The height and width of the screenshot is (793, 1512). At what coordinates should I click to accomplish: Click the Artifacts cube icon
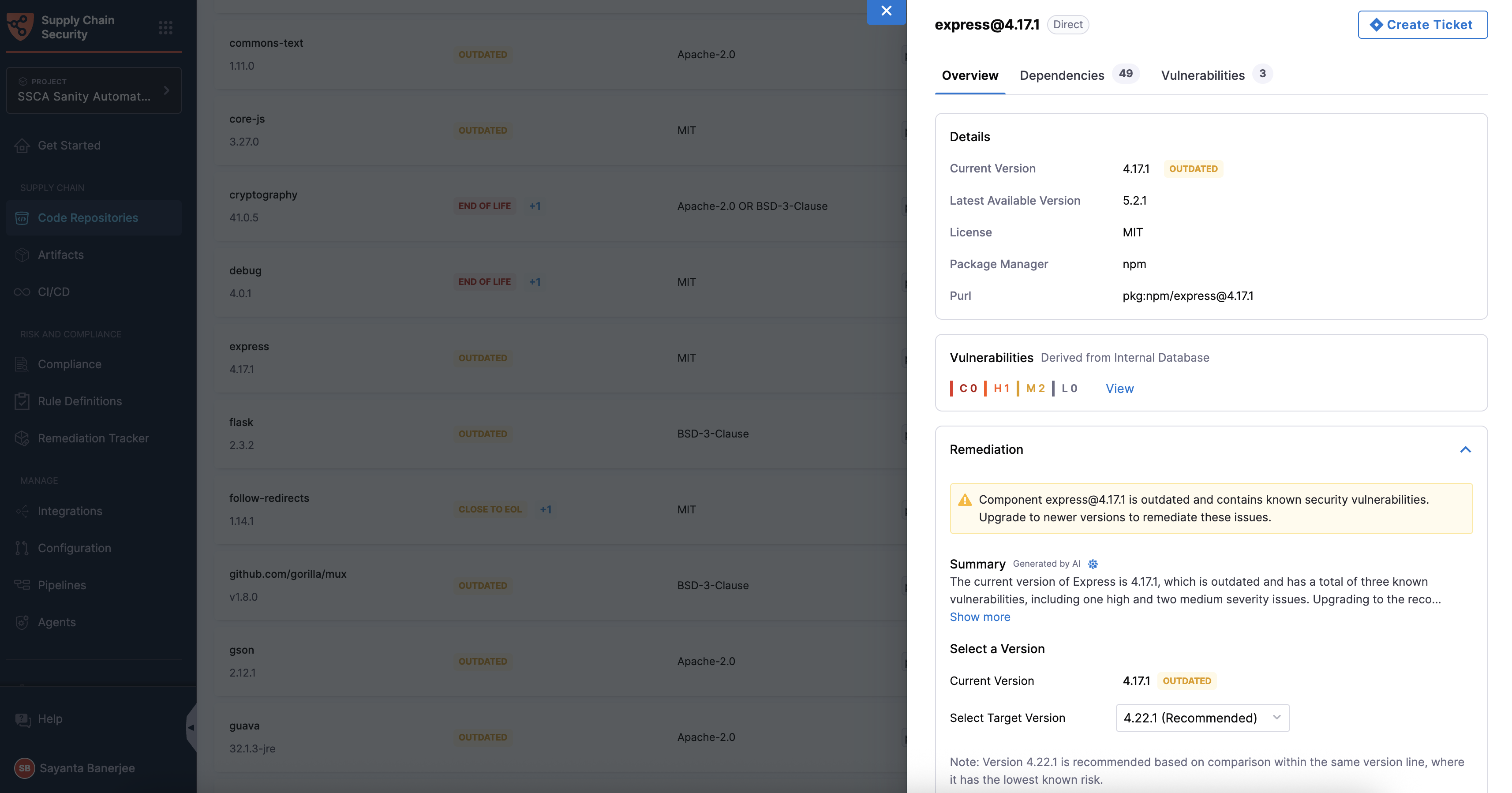tap(22, 255)
